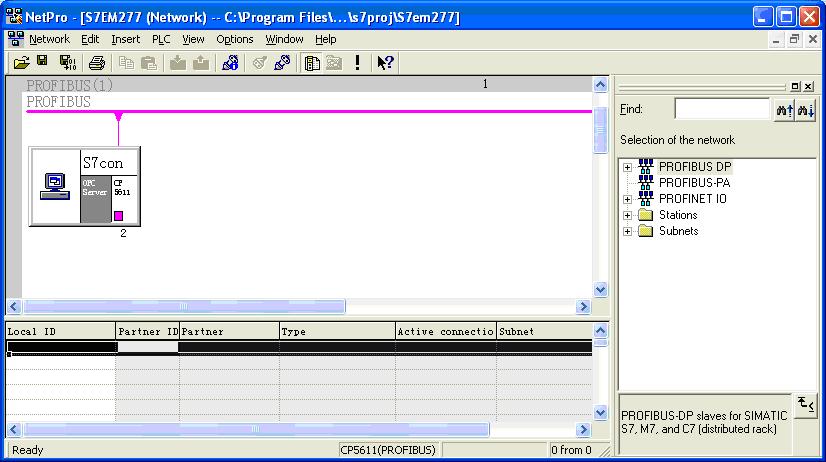Click the Find downward binoculars icon
This screenshot has width=826, height=462.
(805, 110)
